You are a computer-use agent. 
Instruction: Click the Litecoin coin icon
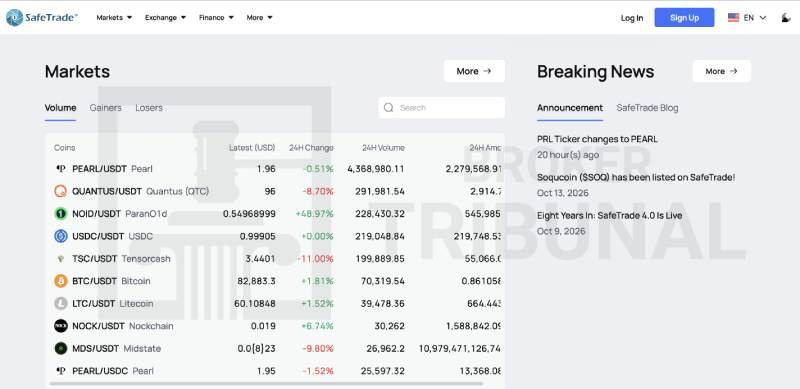[x=61, y=304]
